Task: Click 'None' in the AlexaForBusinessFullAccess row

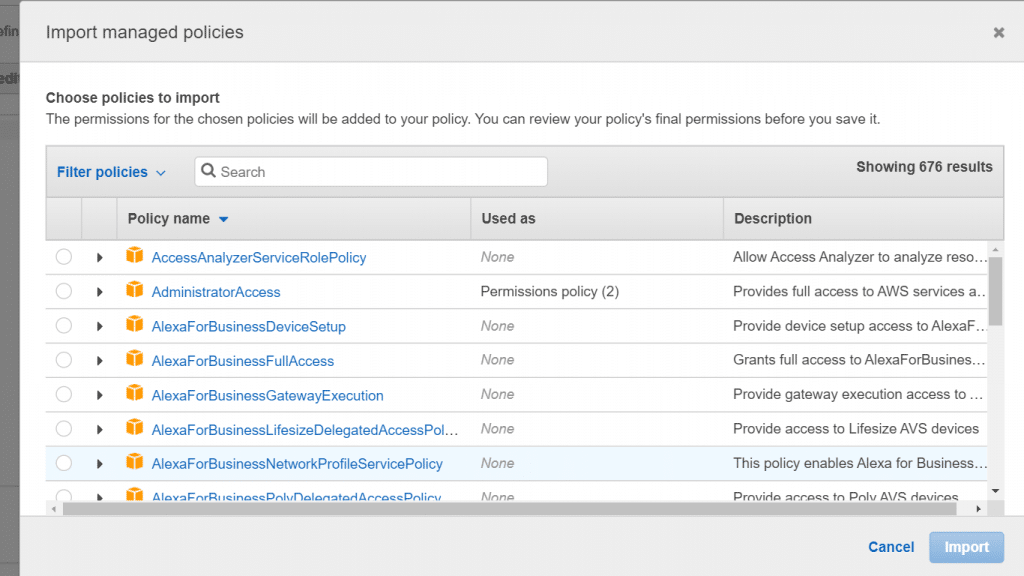Action: click(497, 360)
